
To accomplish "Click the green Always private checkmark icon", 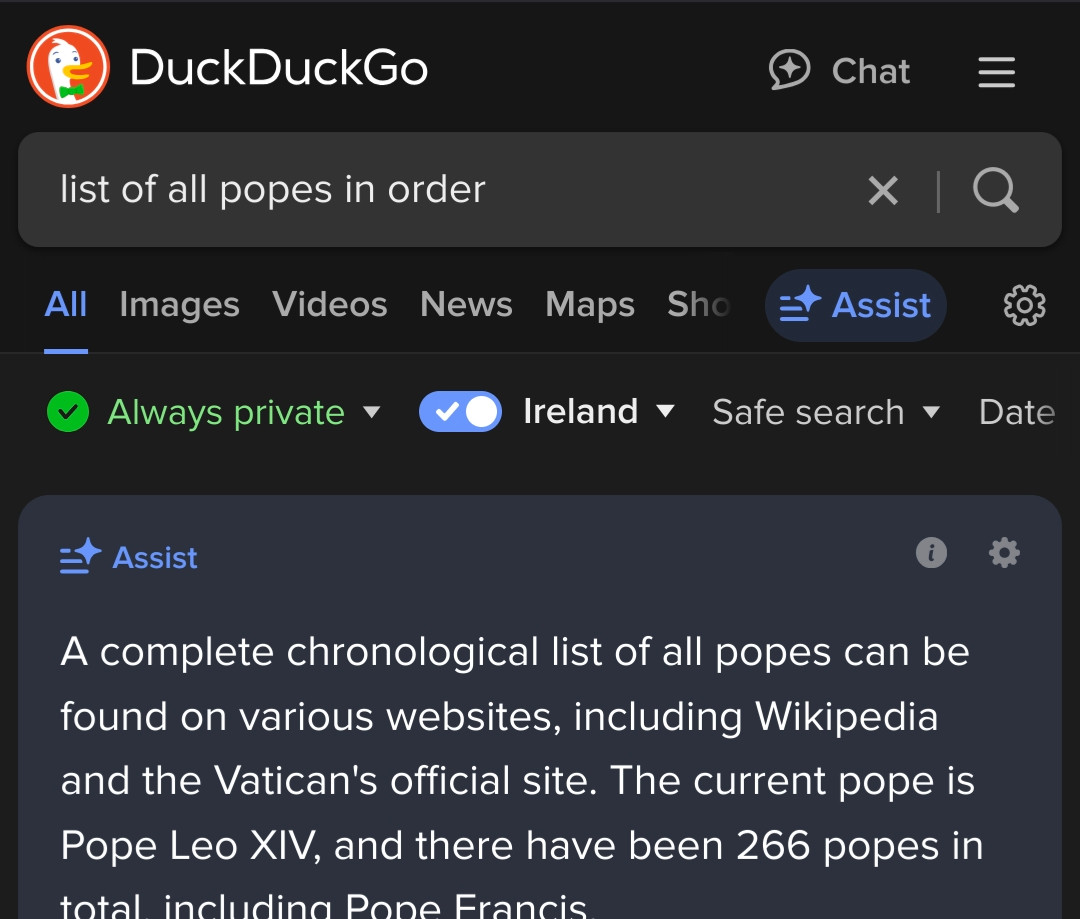I will click(68, 412).
